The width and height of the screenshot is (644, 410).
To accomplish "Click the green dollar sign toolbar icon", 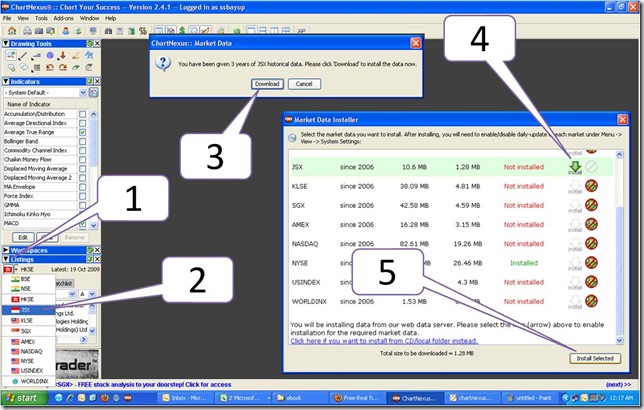I will (182, 30).
